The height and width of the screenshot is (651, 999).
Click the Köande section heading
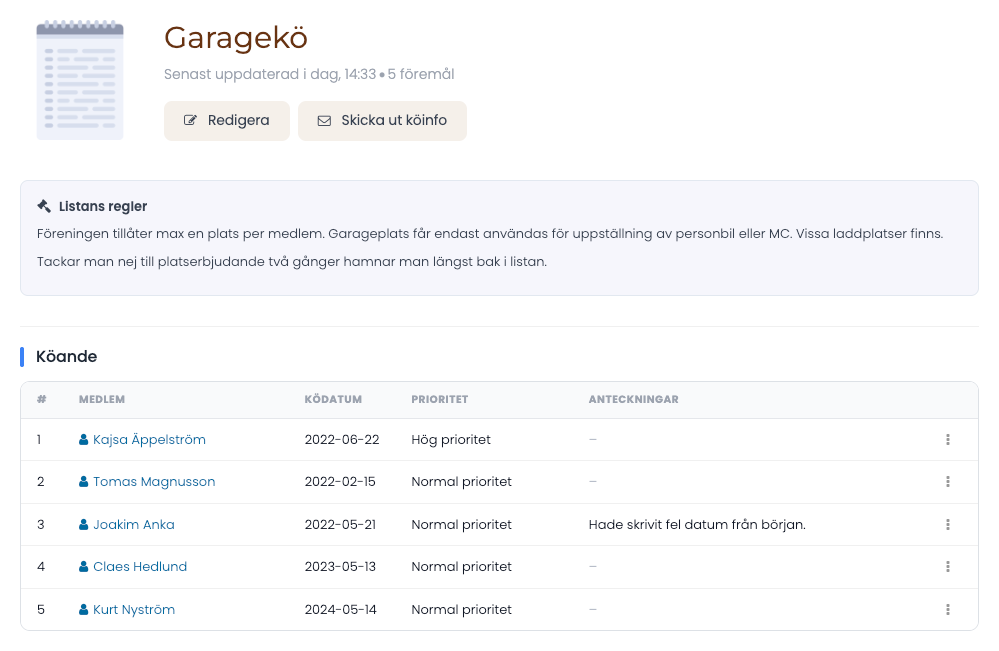[66, 357]
